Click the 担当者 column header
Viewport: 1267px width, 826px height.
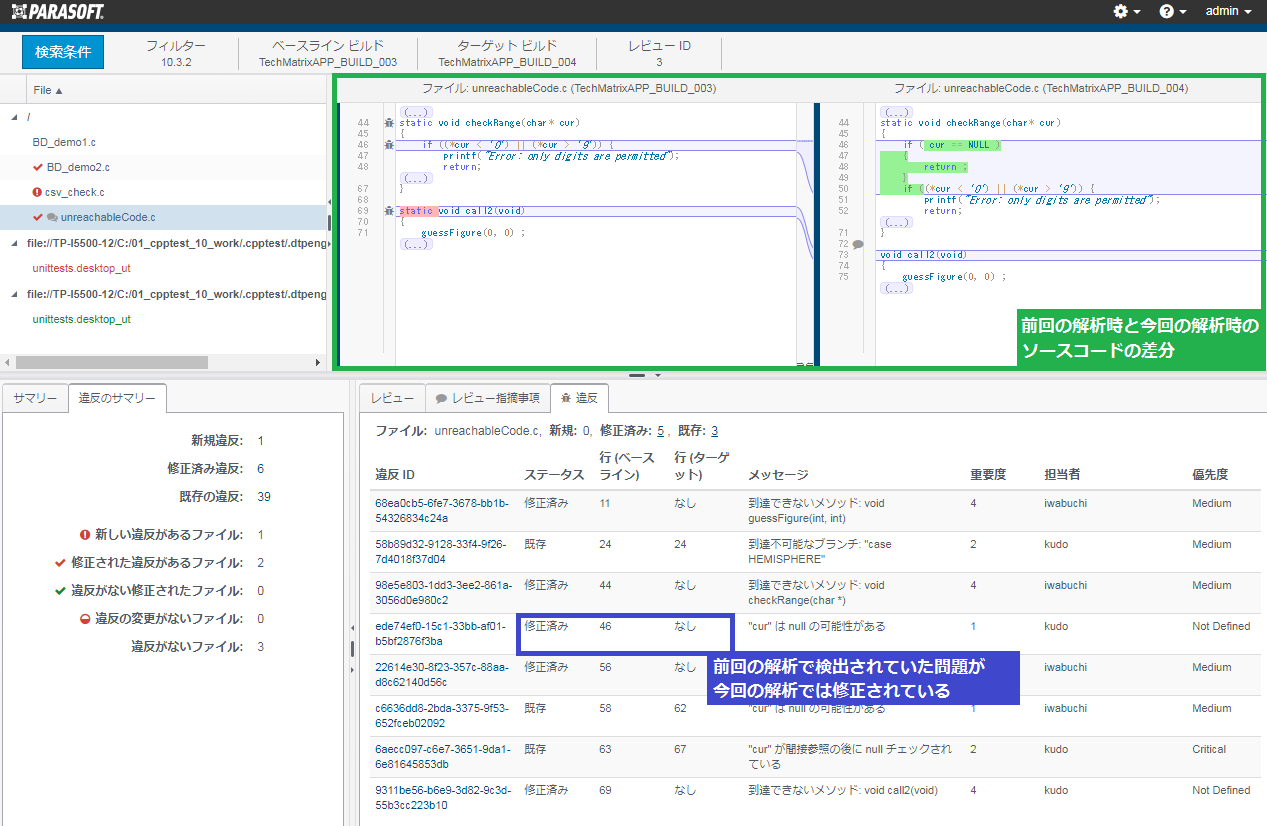pyautogui.click(x=1062, y=475)
